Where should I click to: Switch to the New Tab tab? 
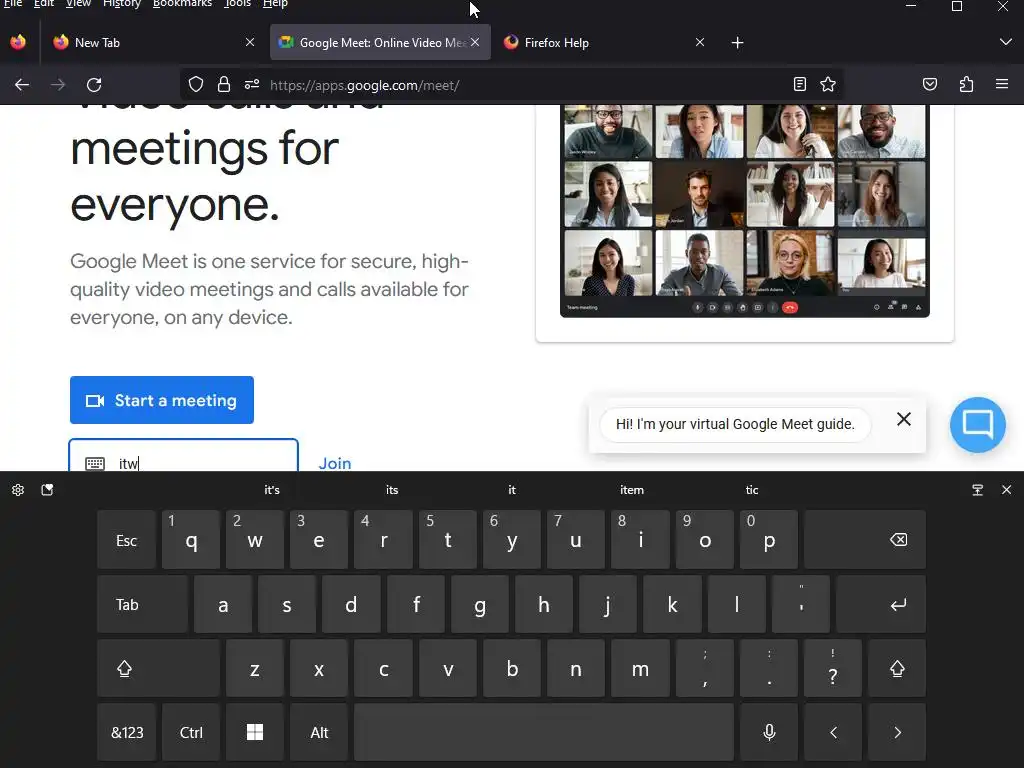(x=153, y=42)
